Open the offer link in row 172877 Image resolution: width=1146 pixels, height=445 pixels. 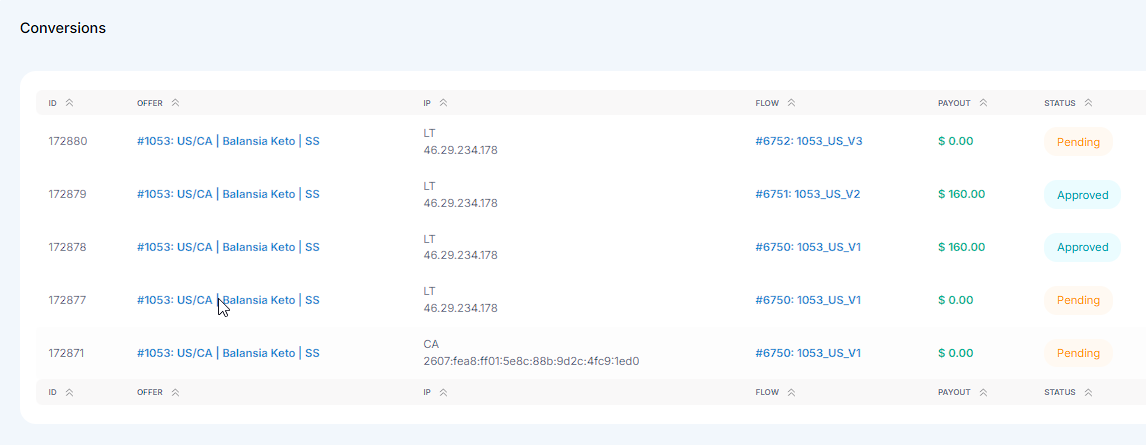point(228,300)
